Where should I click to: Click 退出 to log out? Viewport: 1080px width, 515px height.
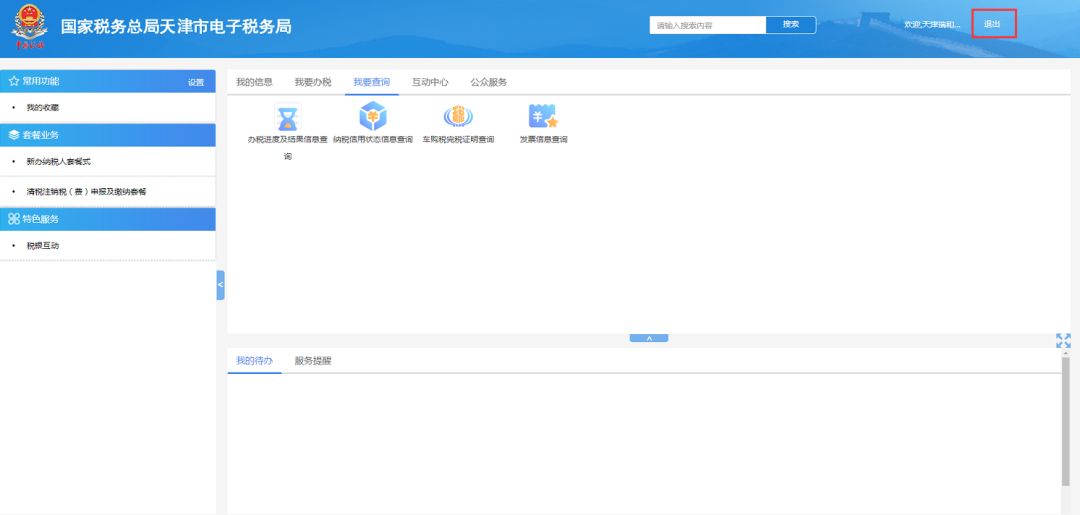click(x=993, y=24)
